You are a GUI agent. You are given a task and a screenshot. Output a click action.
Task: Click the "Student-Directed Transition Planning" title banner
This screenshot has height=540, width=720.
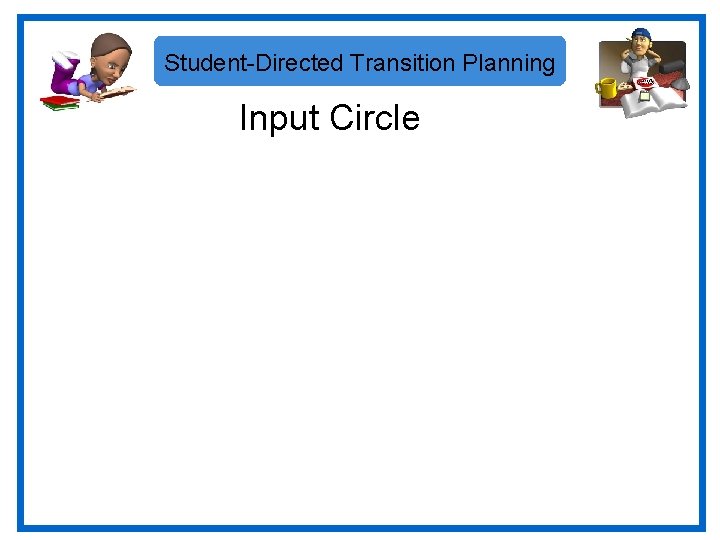coord(360,62)
